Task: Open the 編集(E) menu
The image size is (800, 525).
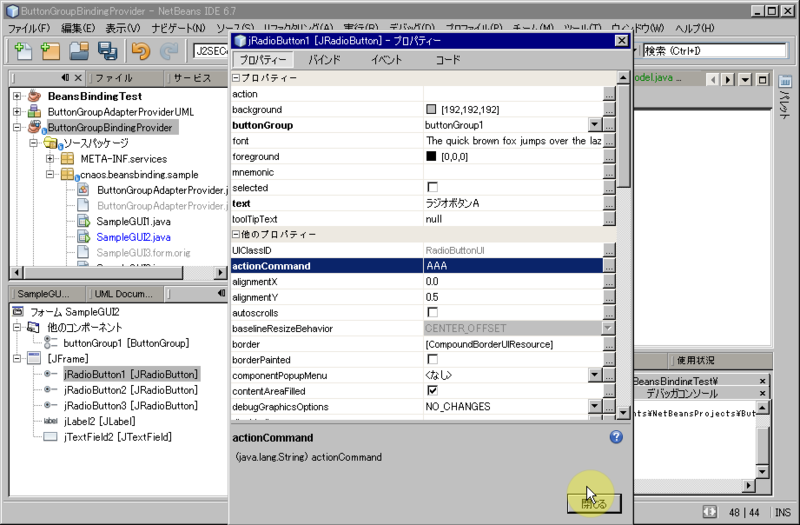Action: (x=78, y=28)
